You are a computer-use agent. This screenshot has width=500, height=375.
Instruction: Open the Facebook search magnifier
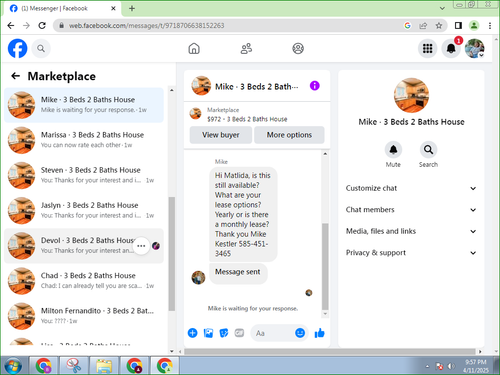(x=41, y=49)
